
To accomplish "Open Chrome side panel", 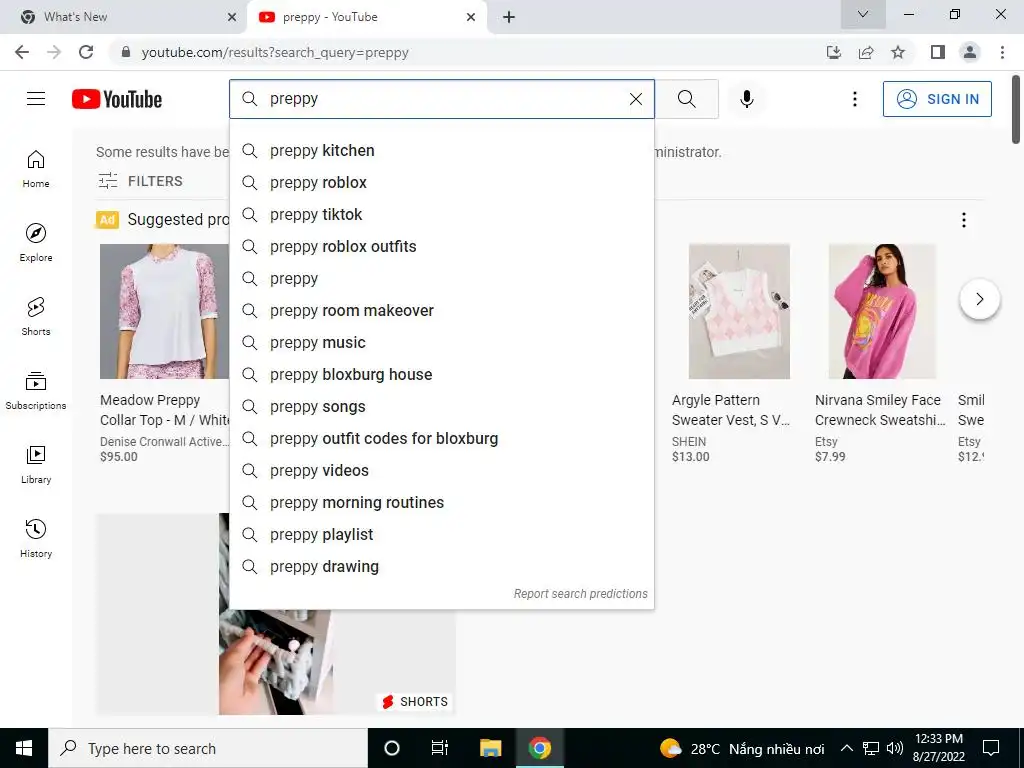I will pyautogui.click(x=938, y=52).
